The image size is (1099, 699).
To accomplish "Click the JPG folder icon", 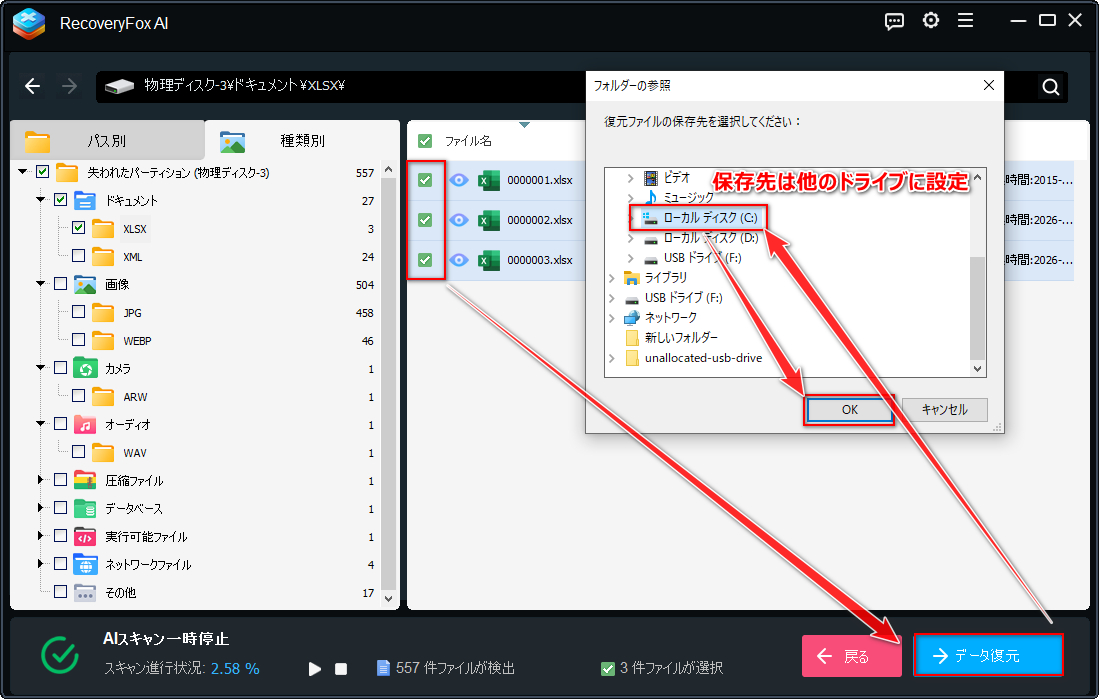I will [103, 313].
